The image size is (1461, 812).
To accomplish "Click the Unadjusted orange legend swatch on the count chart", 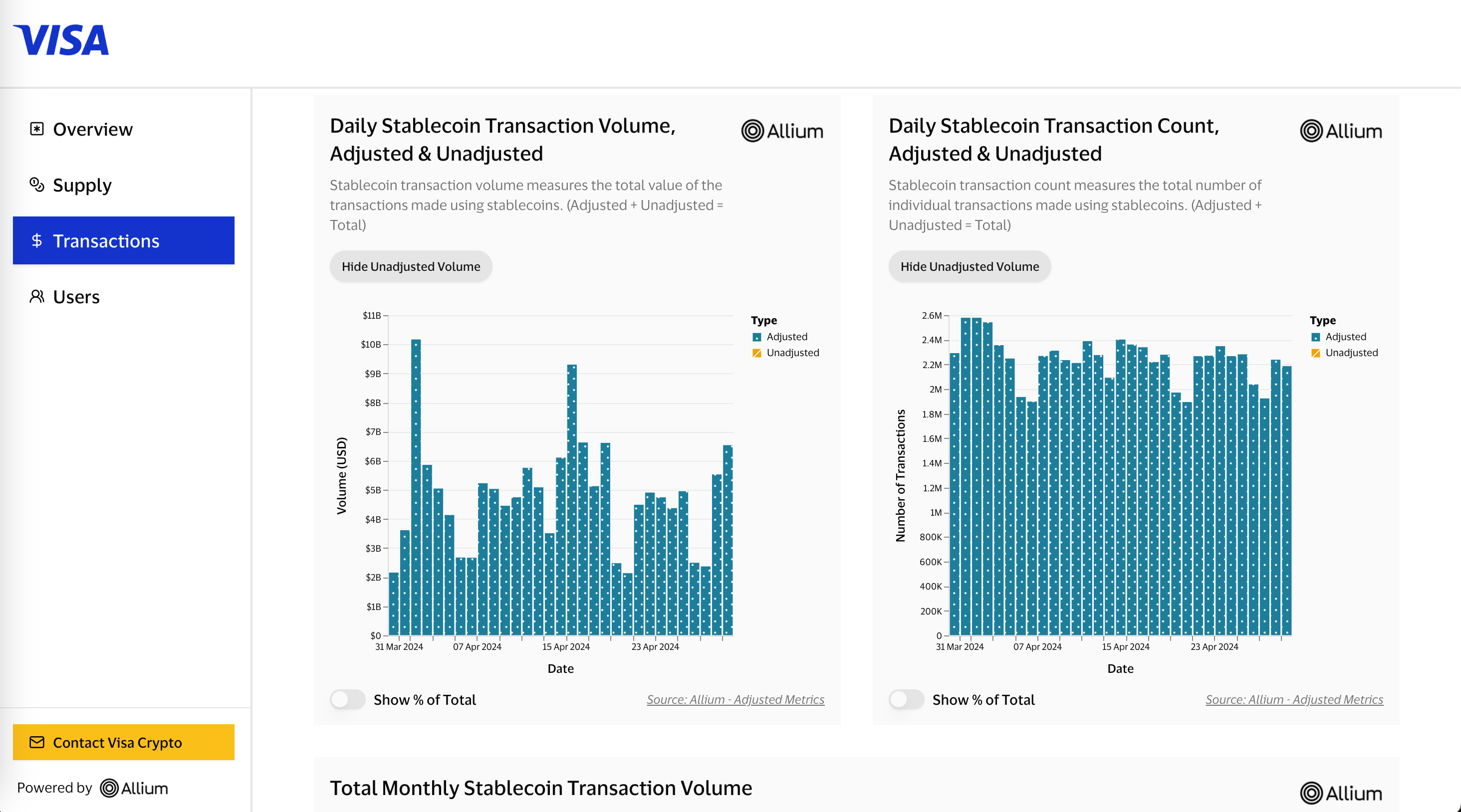I will (x=1315, y=353).
